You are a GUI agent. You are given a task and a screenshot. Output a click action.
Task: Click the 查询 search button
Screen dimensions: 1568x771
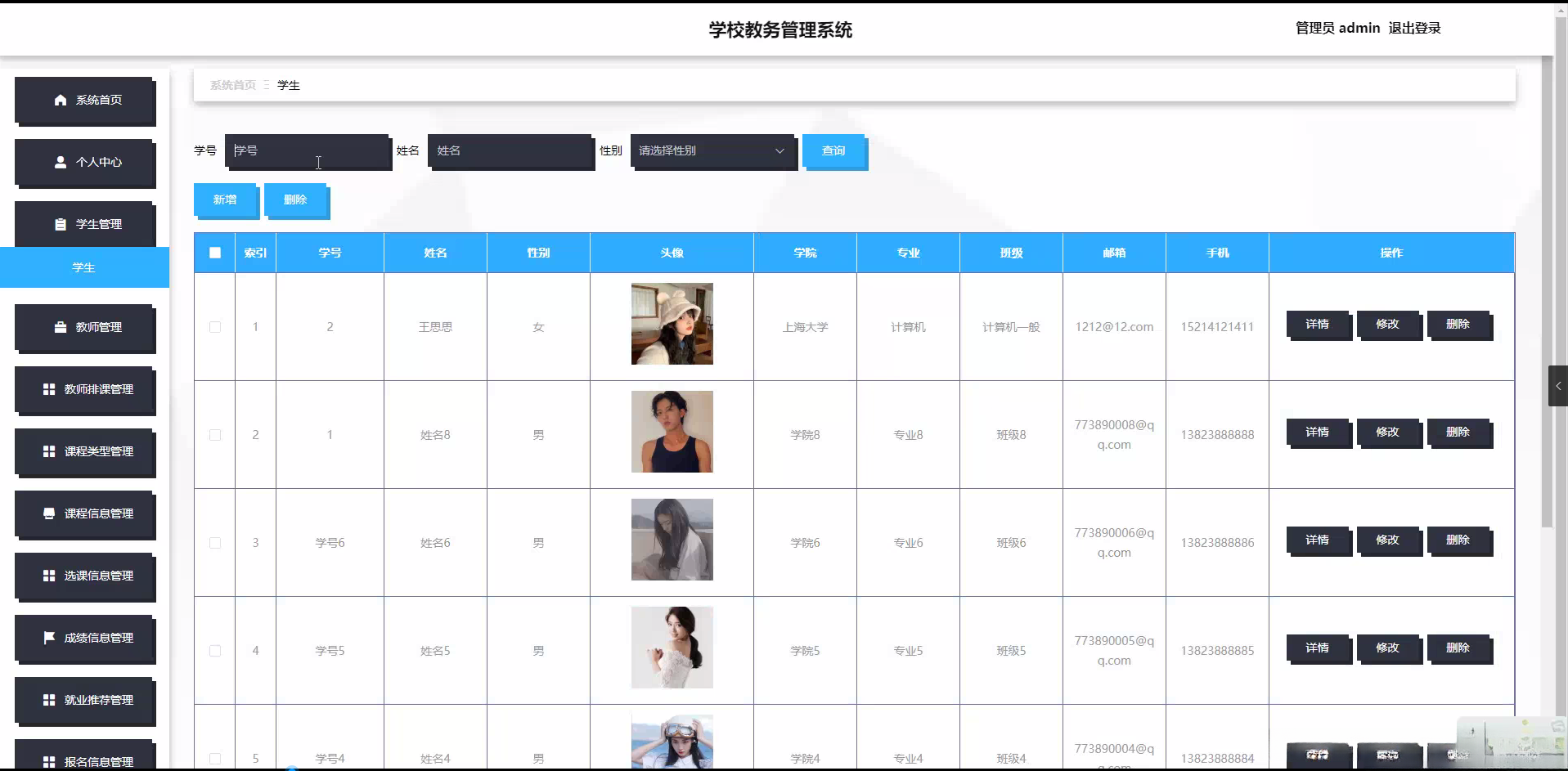pos(833,150)
